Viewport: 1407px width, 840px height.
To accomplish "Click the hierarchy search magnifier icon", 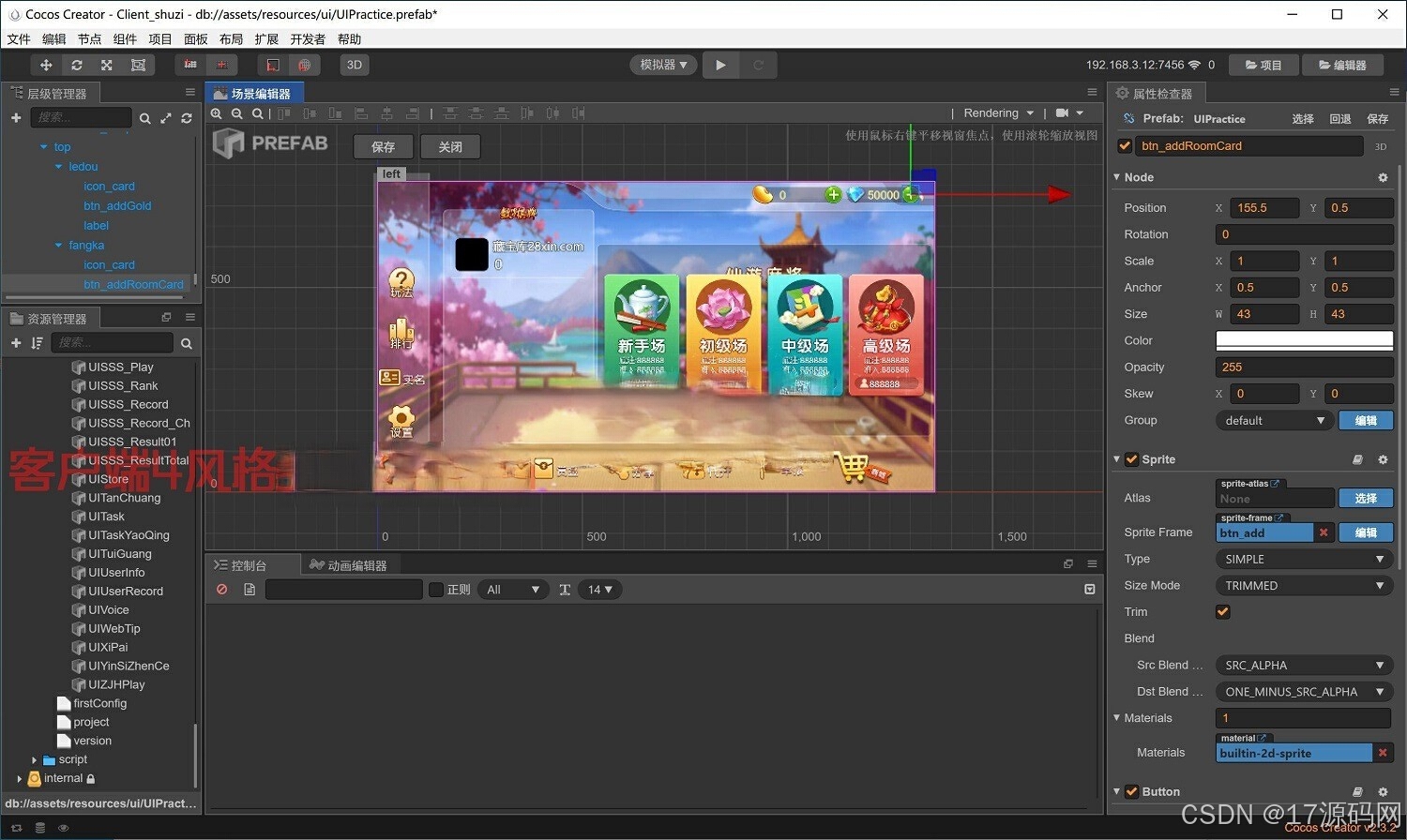I will (144, 118).
